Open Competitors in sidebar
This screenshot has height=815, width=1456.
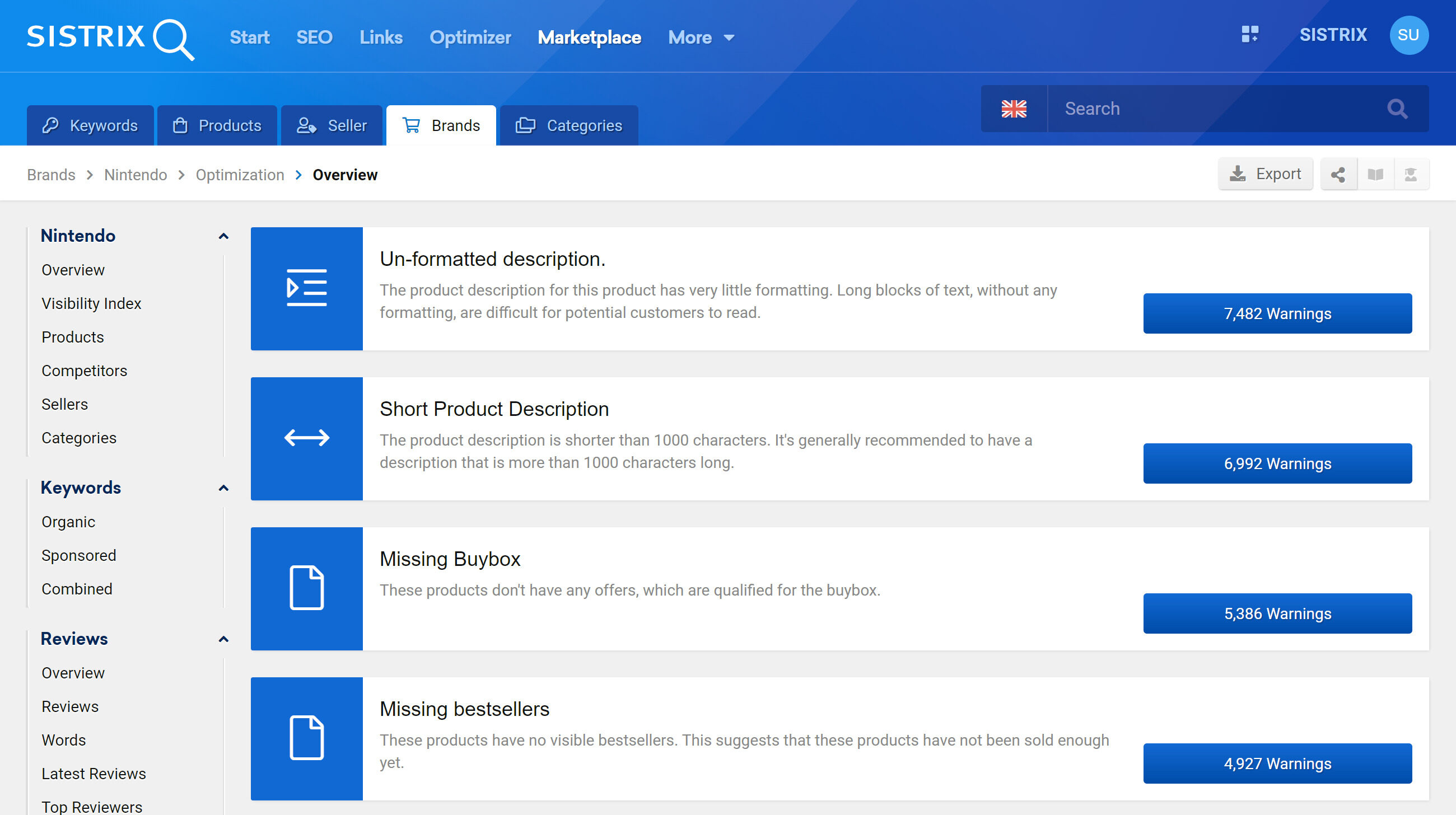84,371
